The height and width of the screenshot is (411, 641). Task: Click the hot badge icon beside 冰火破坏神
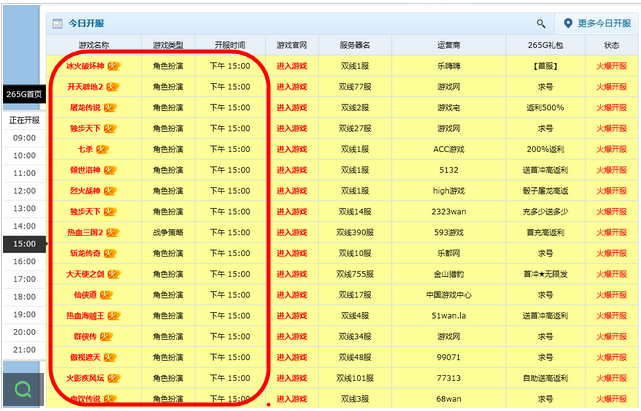[x=114, y=66]
